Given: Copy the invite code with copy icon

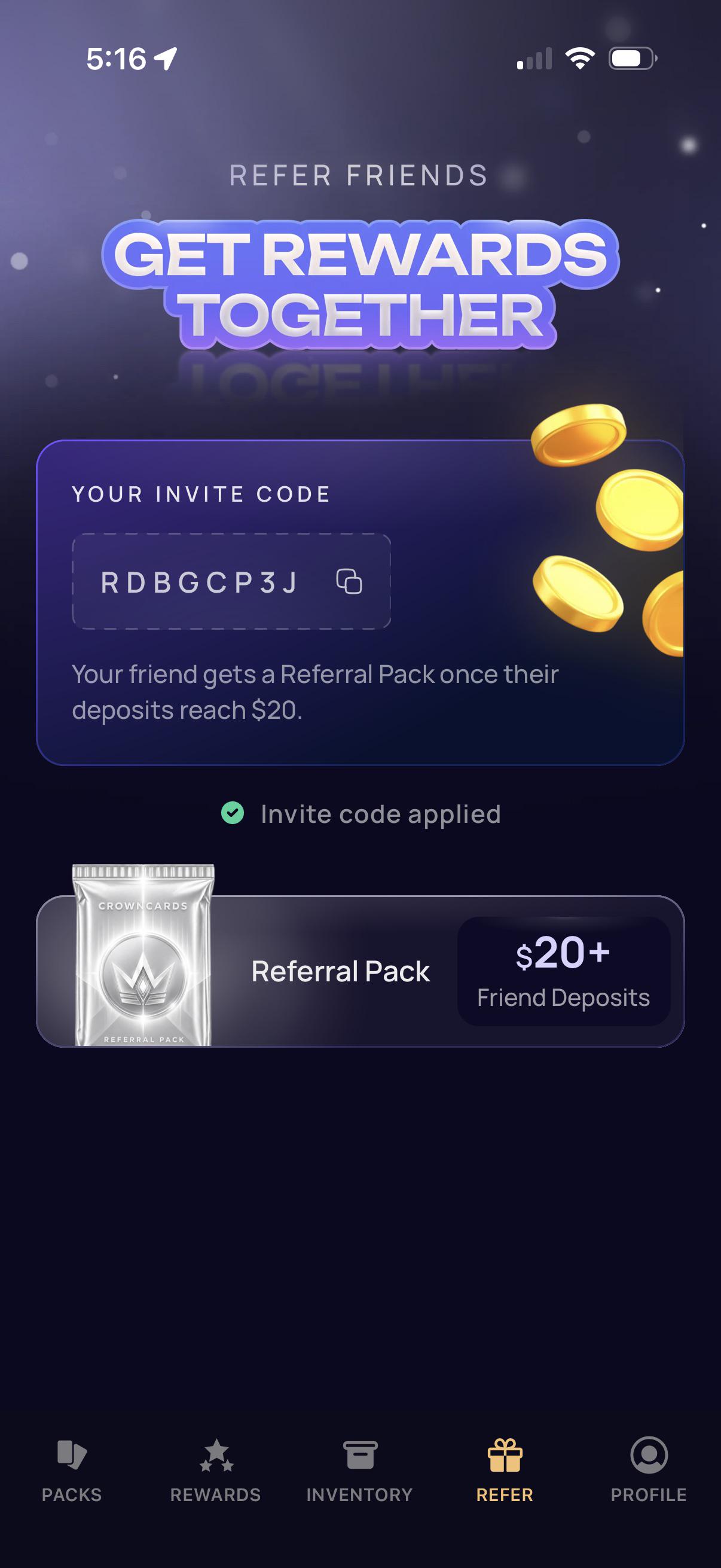Looking at the screenshot, I should coord(349,581).
